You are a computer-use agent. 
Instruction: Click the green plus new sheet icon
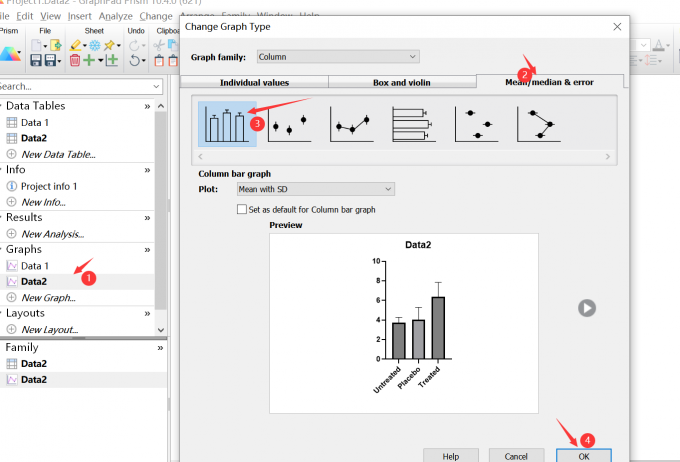(89, 60)
